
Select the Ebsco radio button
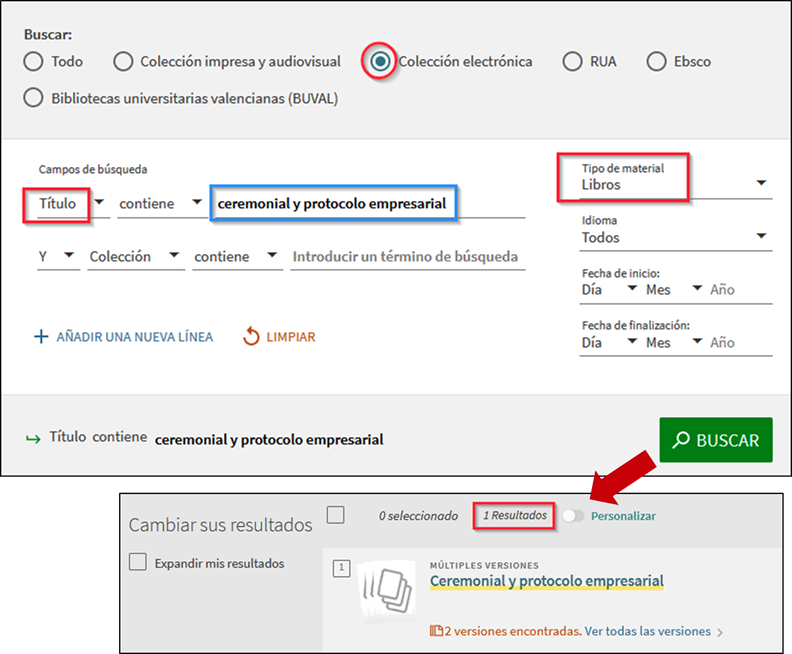click(x=656, y=62)
